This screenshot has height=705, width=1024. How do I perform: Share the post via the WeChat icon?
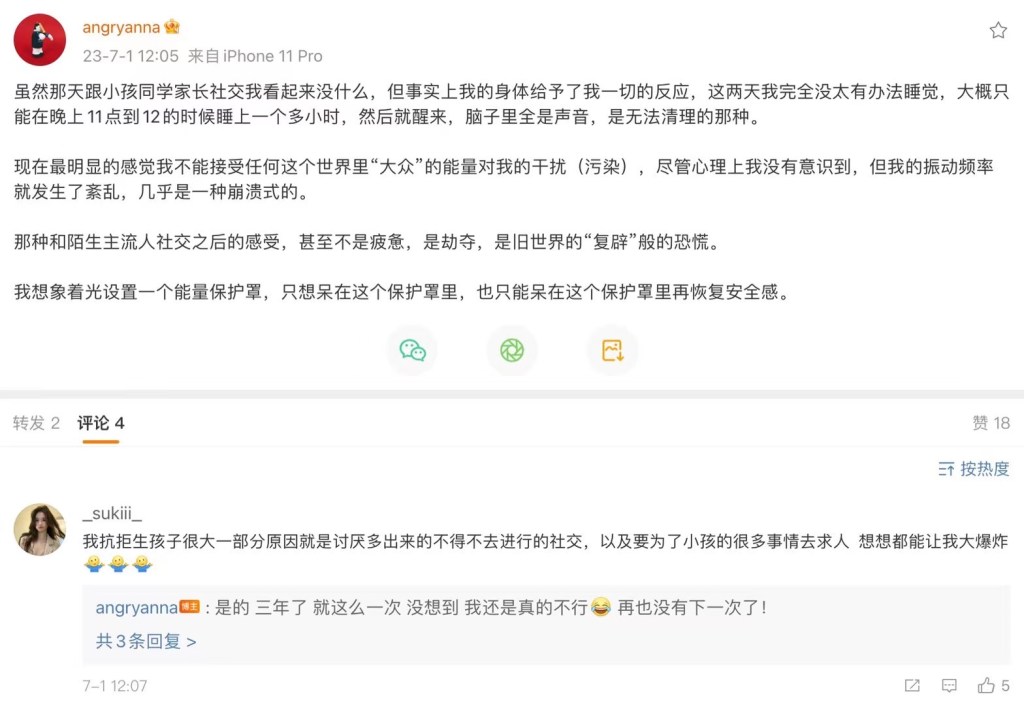[412, 350]
